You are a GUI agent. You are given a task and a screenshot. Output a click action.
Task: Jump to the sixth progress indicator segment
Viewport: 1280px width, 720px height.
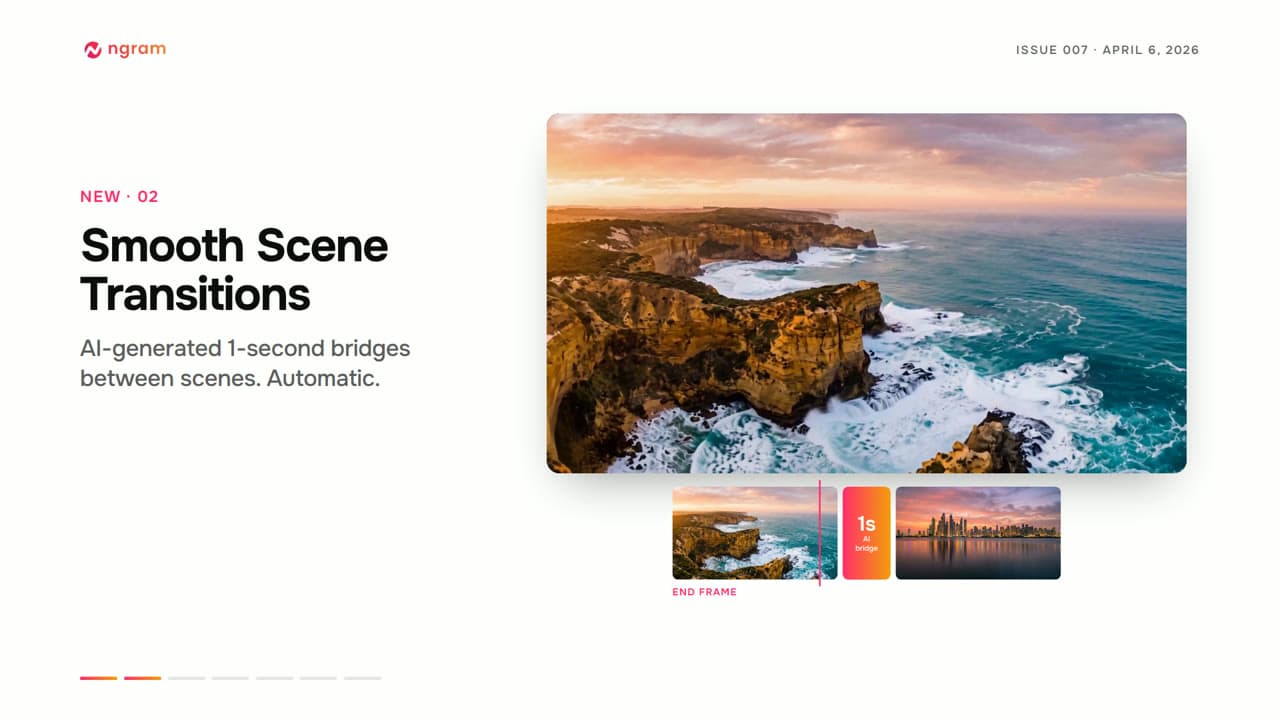(318, 678)
